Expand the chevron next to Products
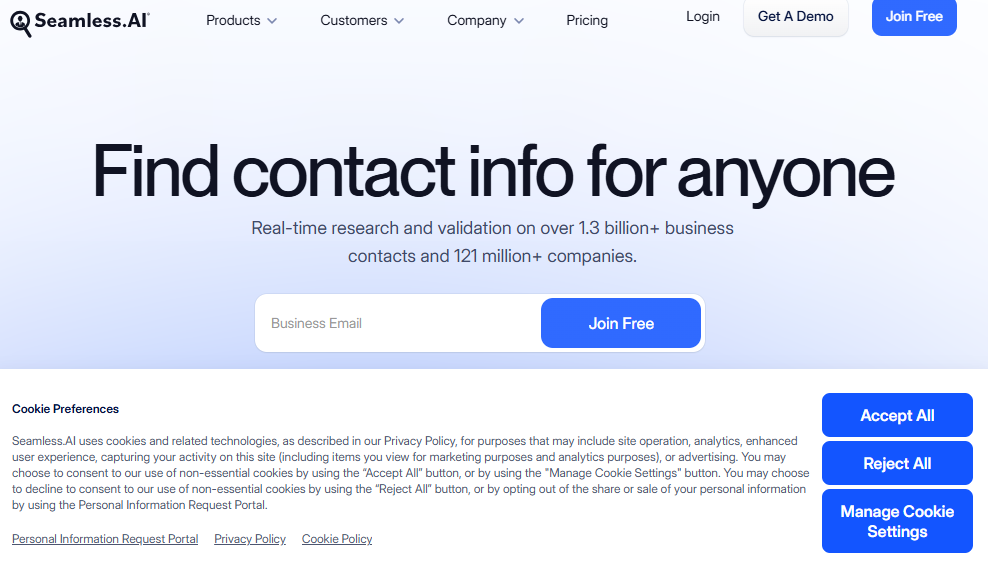 point(273,21)
